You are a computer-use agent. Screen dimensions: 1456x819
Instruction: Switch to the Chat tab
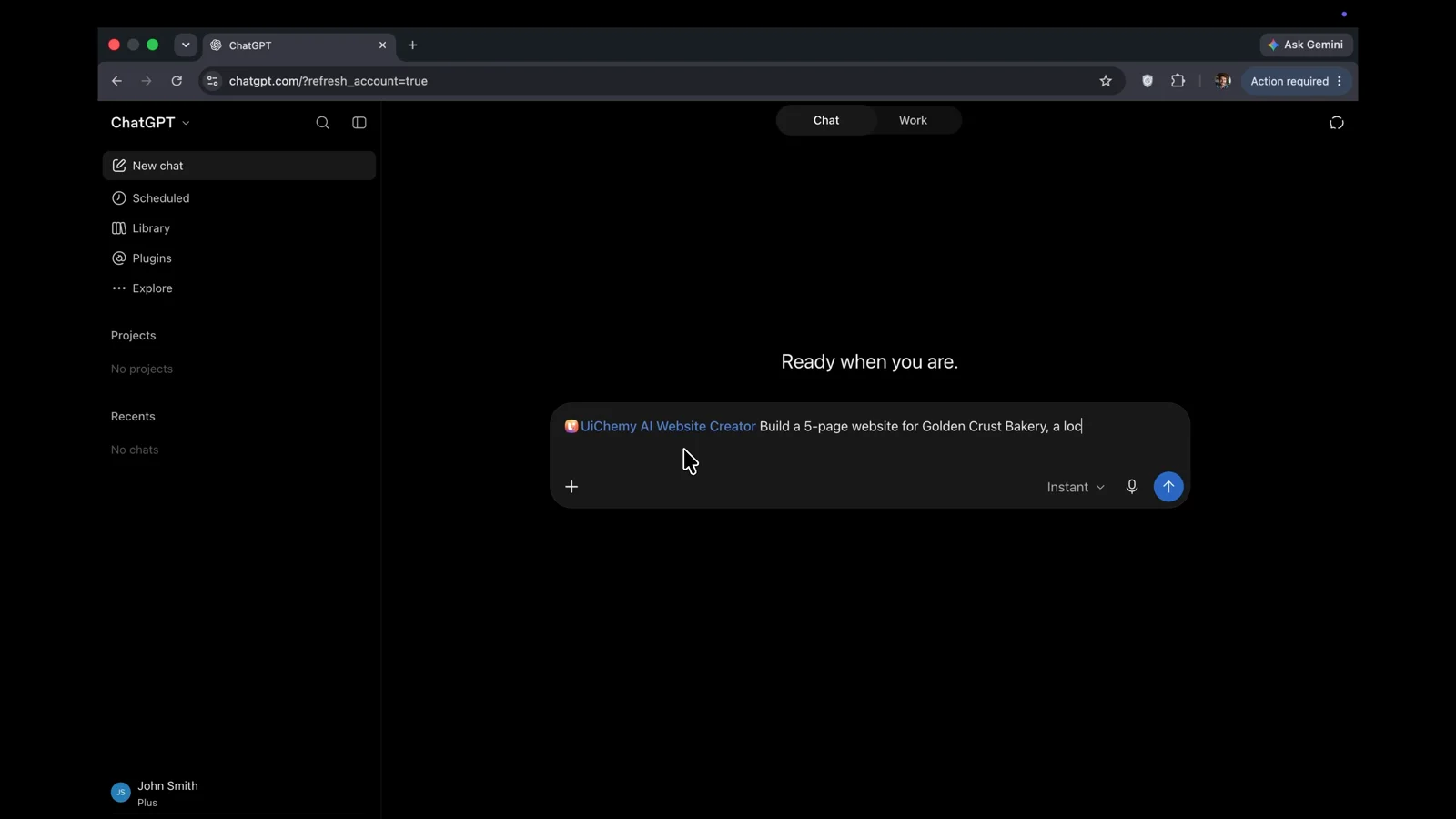(x=826, y=120)
